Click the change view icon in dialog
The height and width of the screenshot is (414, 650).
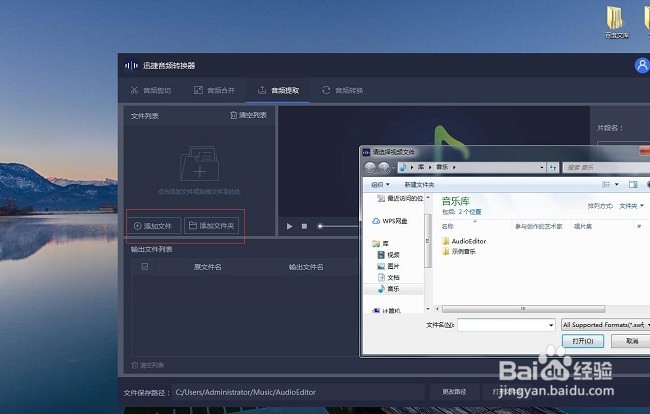coord(606,184)
